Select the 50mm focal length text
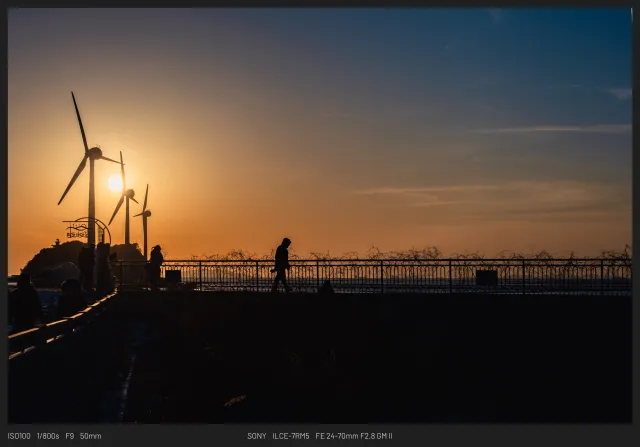The image size is (640, 447). (91, 436)
